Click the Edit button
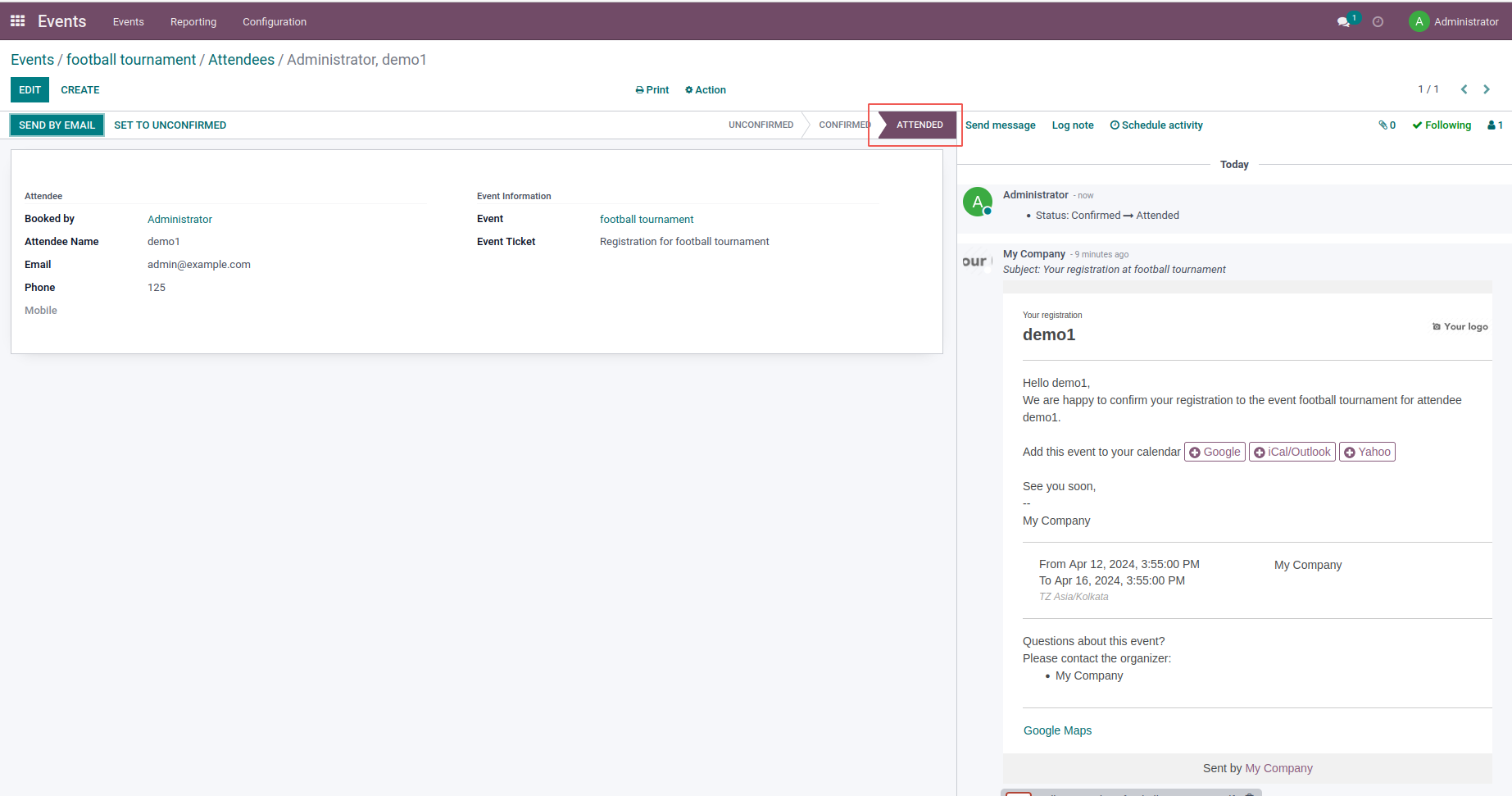This screenshot has height=796, width=1512. [30, 90]
